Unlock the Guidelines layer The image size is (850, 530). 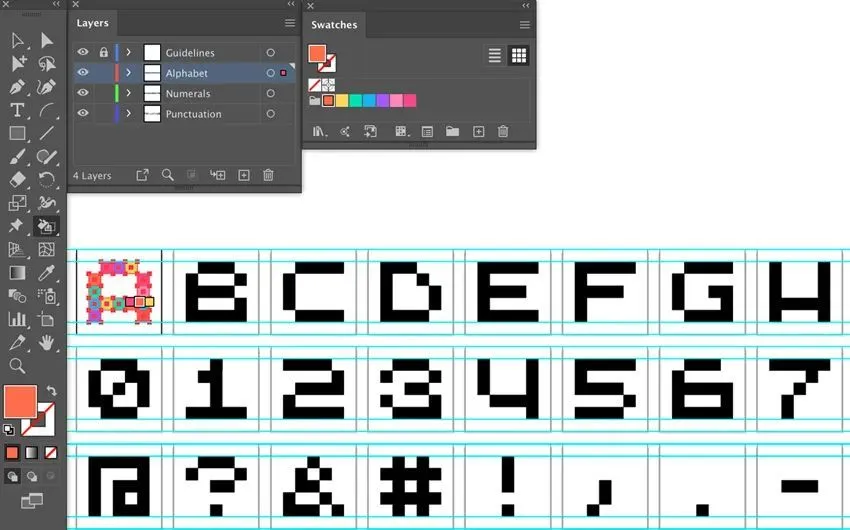click(104, 53)
